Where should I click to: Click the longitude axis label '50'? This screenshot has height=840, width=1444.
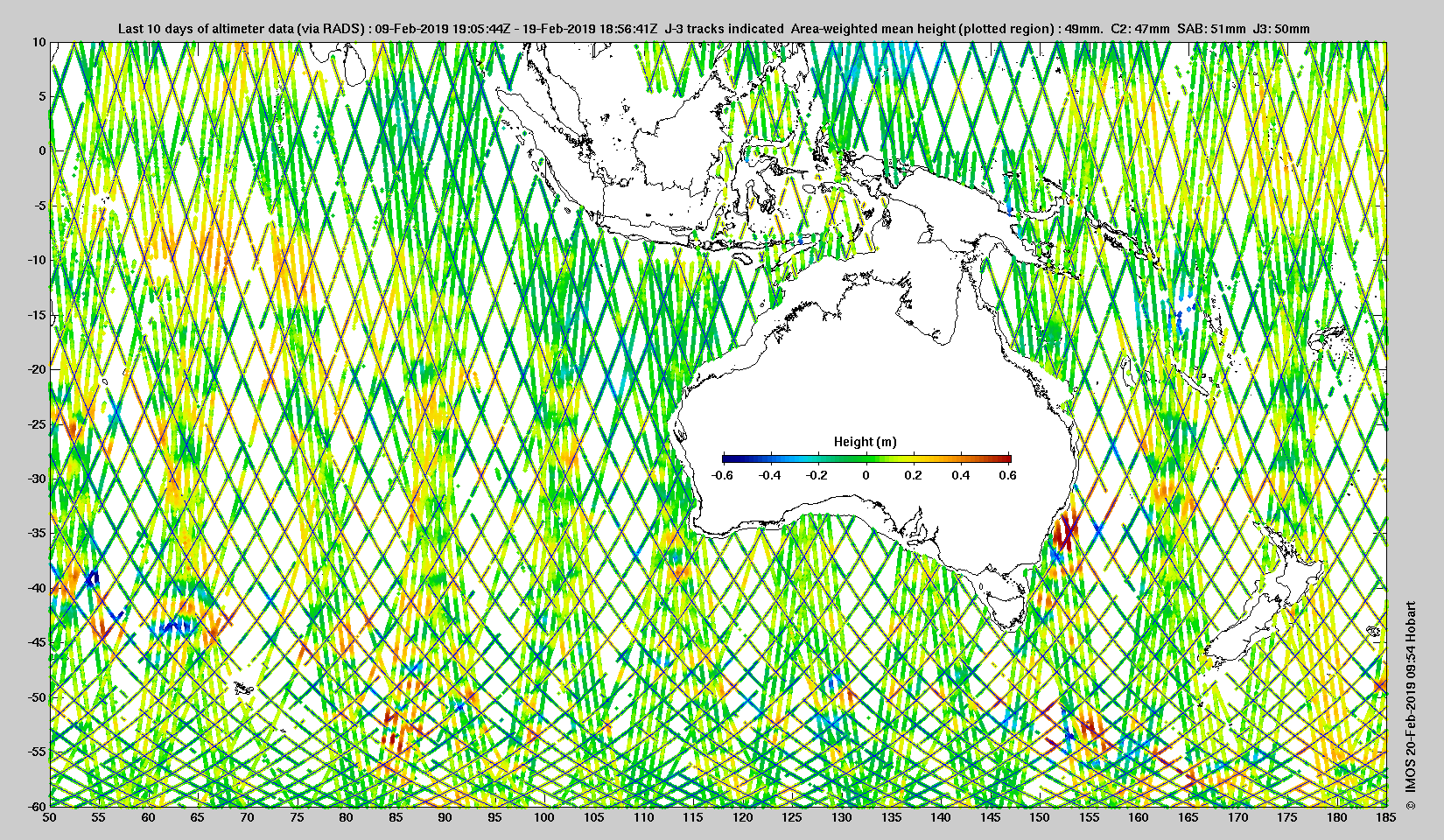click(x=50, y=818)
